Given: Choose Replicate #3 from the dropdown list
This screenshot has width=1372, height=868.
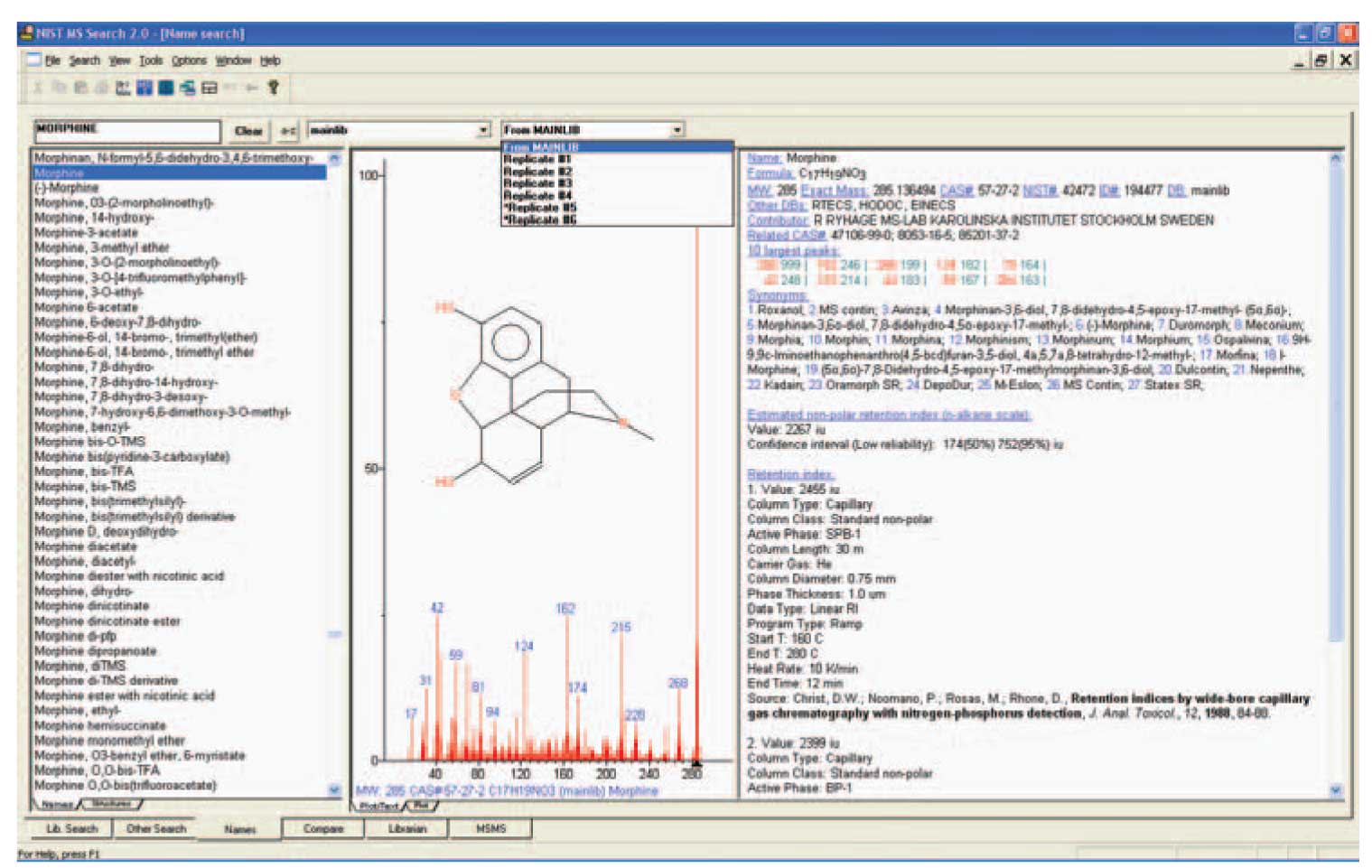Looking at the screenshot, I should (537, 183).
